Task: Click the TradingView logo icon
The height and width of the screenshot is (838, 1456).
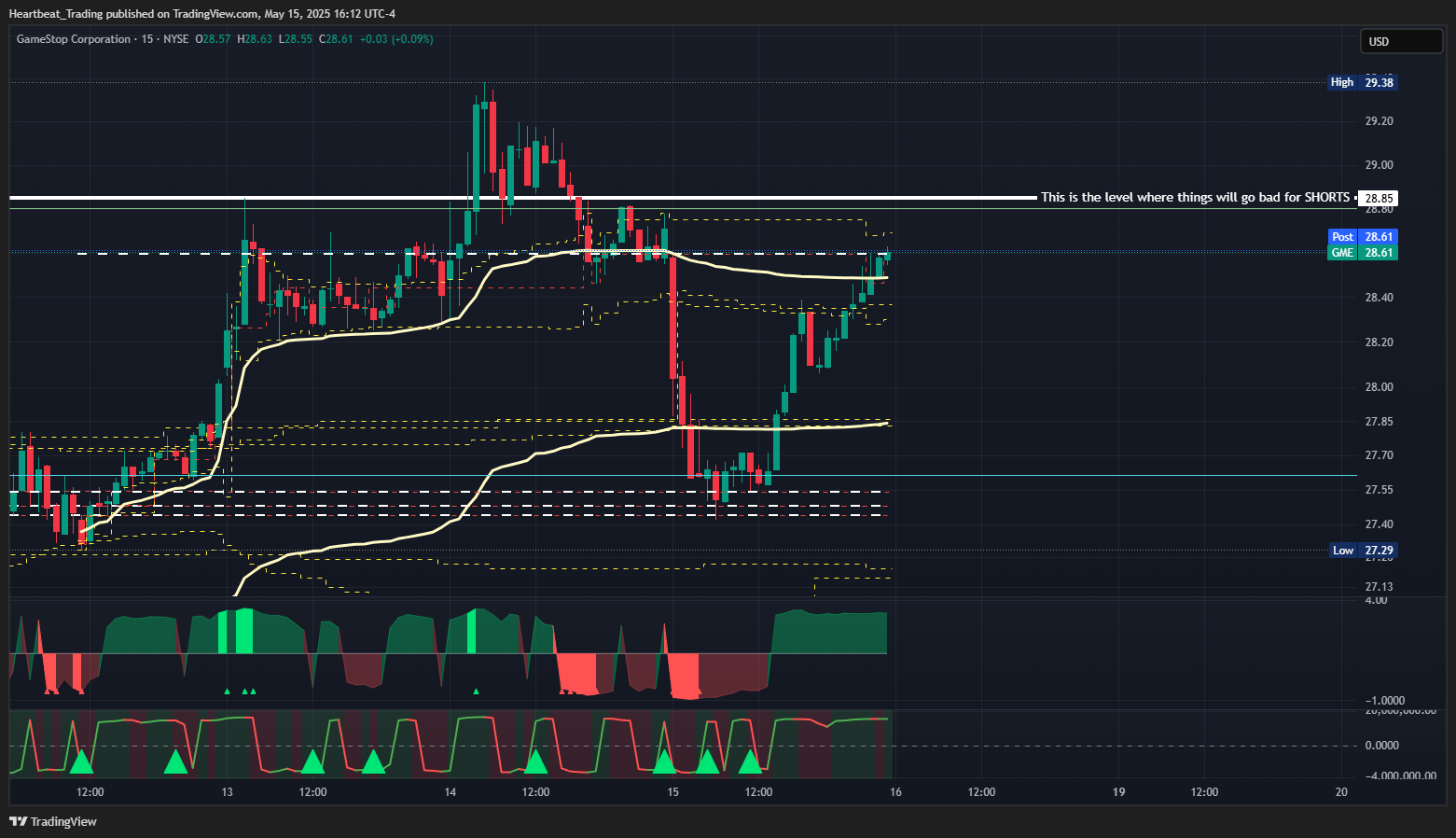Action: click(x=18, y=822)
